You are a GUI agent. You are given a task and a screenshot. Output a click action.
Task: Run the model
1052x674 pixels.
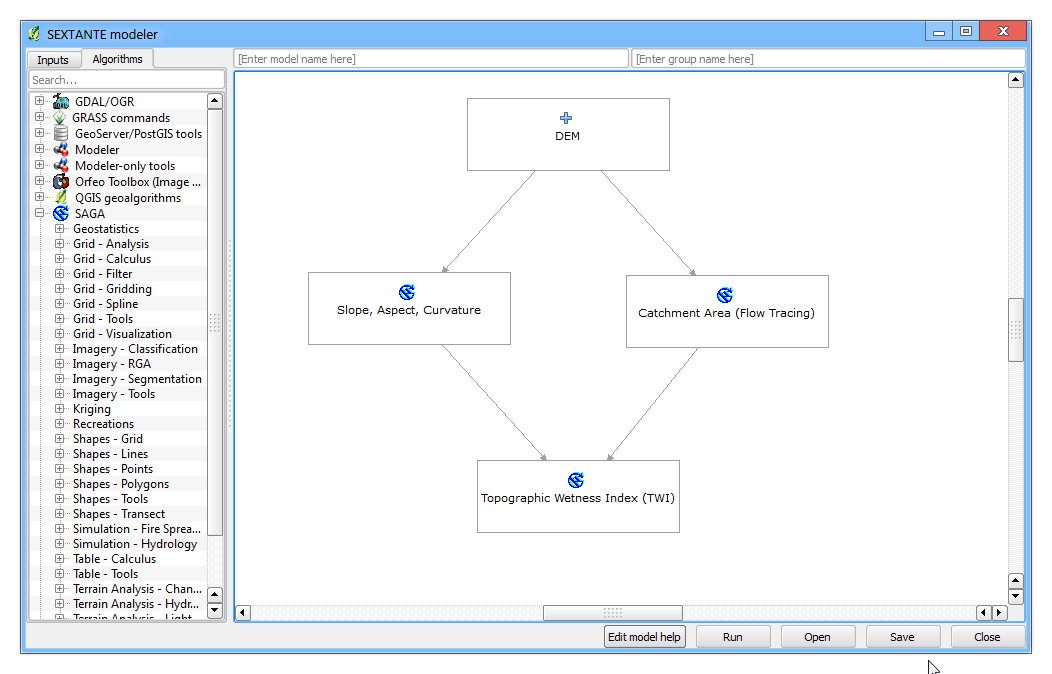click(733, 637)
